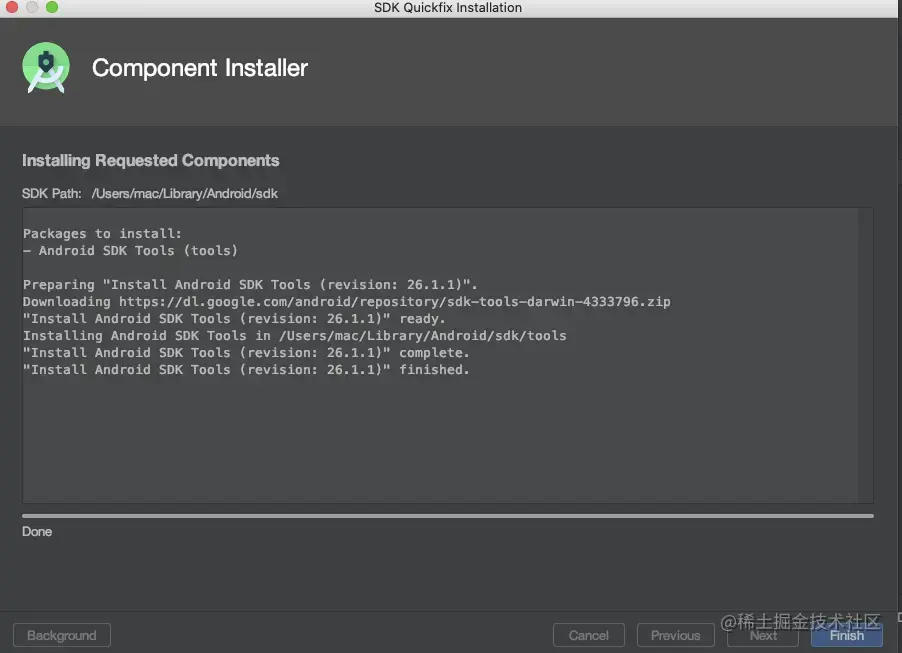Click the Android Studio logo icon

point(46,67)
